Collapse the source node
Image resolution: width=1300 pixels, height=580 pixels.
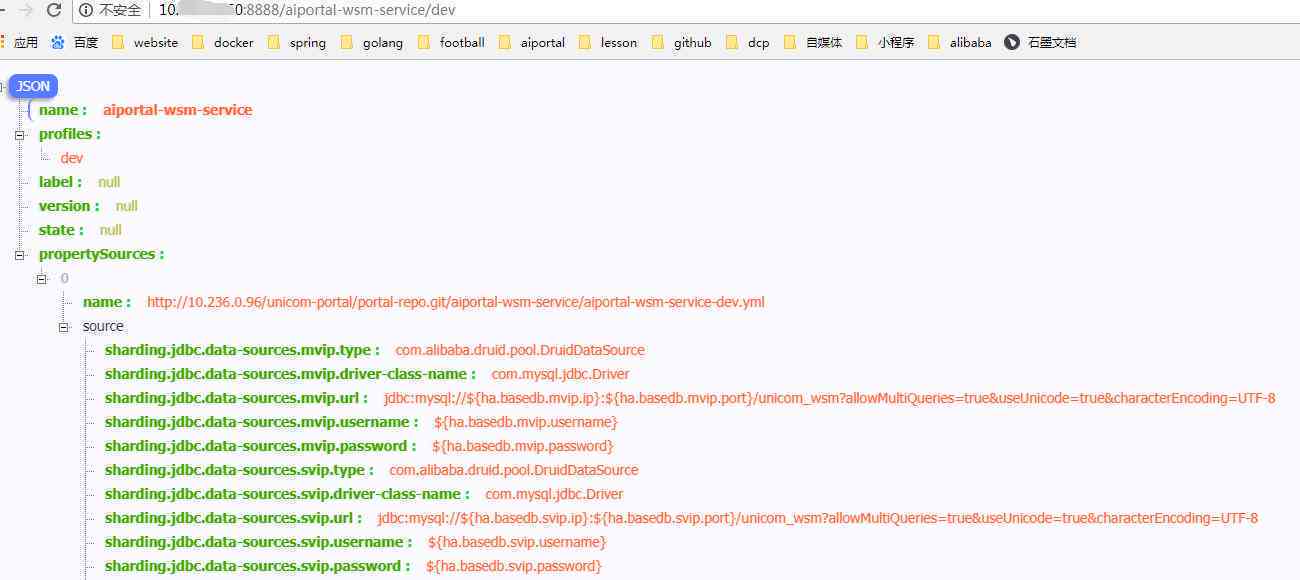(x=63, y=326)
